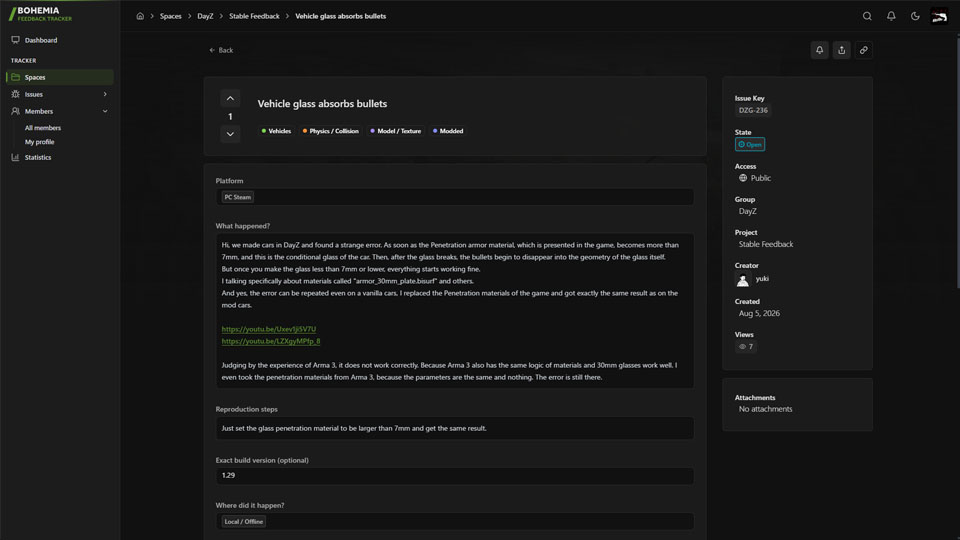Screen dimensions: 960x540
Task: Click the page vertical scrollbar
Action: [958, 162]
